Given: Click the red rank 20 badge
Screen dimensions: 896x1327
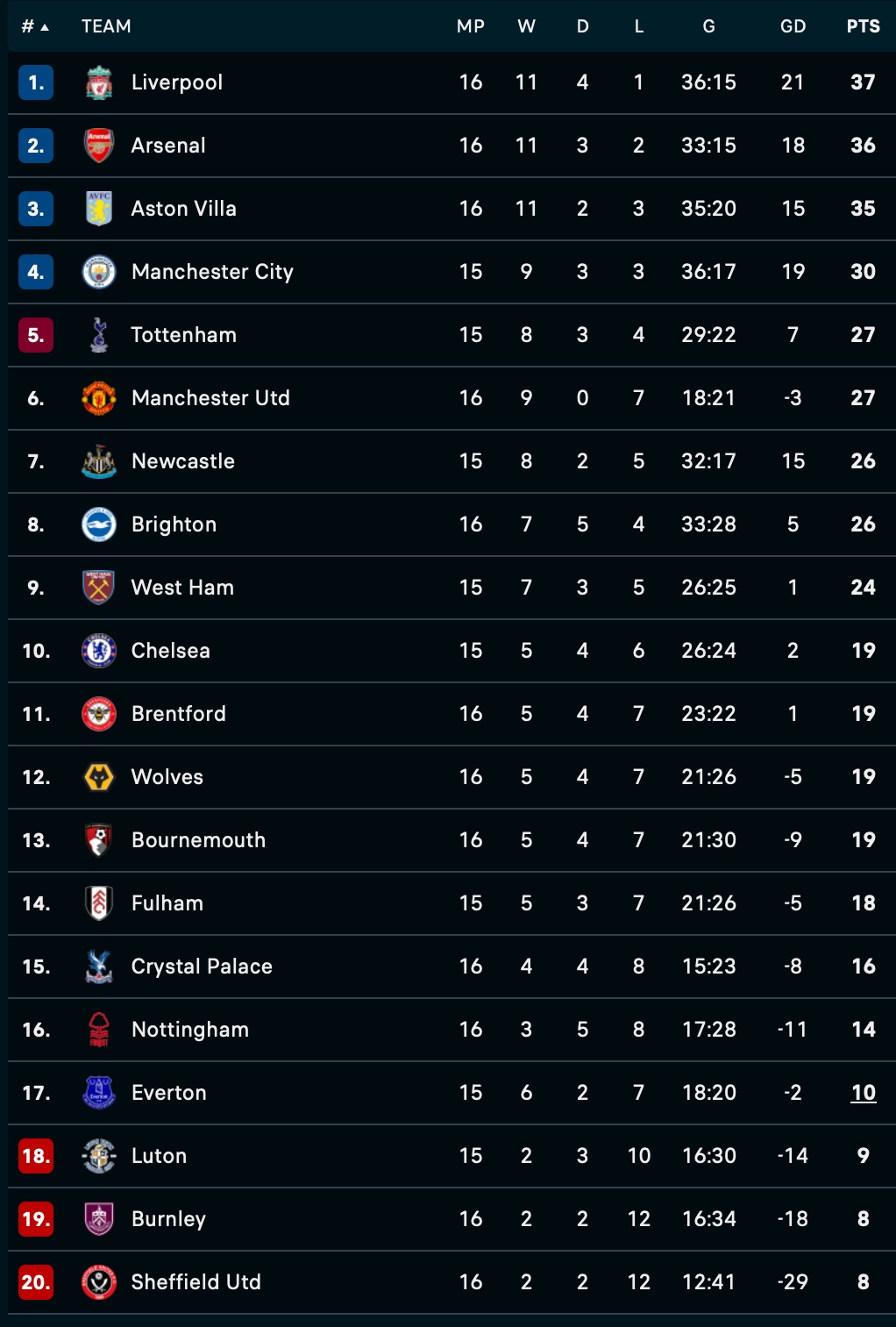Looking at the screenshot, I should pyautogui.click(x=36, y=1282).
